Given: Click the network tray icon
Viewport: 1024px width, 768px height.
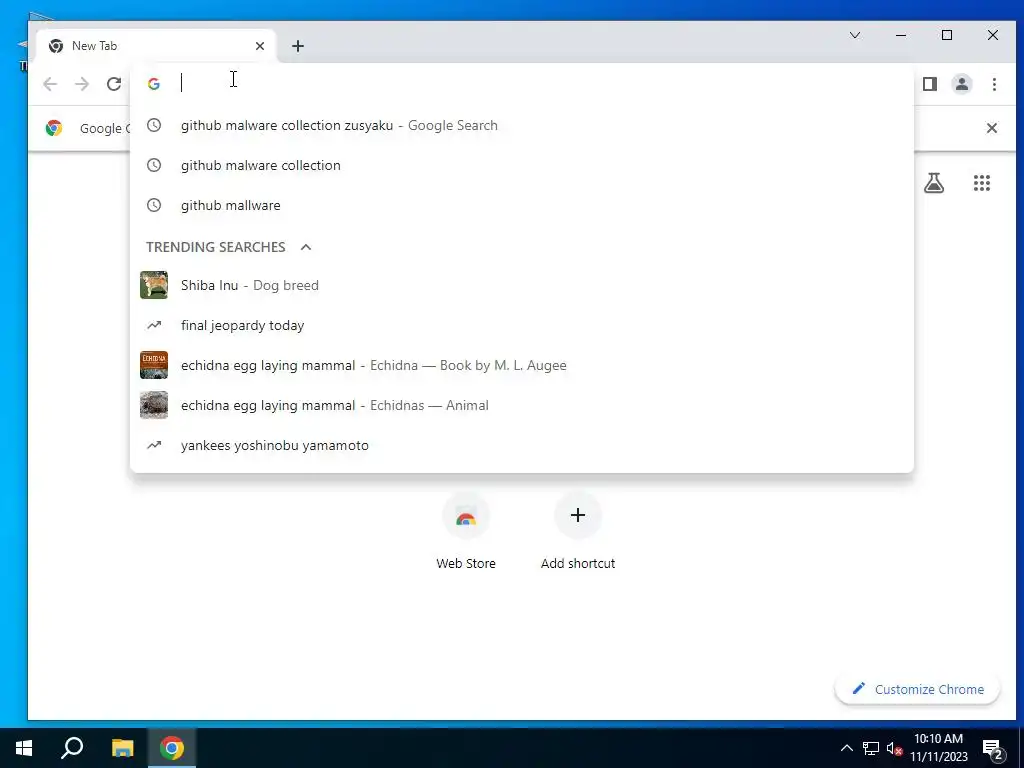Looking at the screenshot, I should click(871, 748).
